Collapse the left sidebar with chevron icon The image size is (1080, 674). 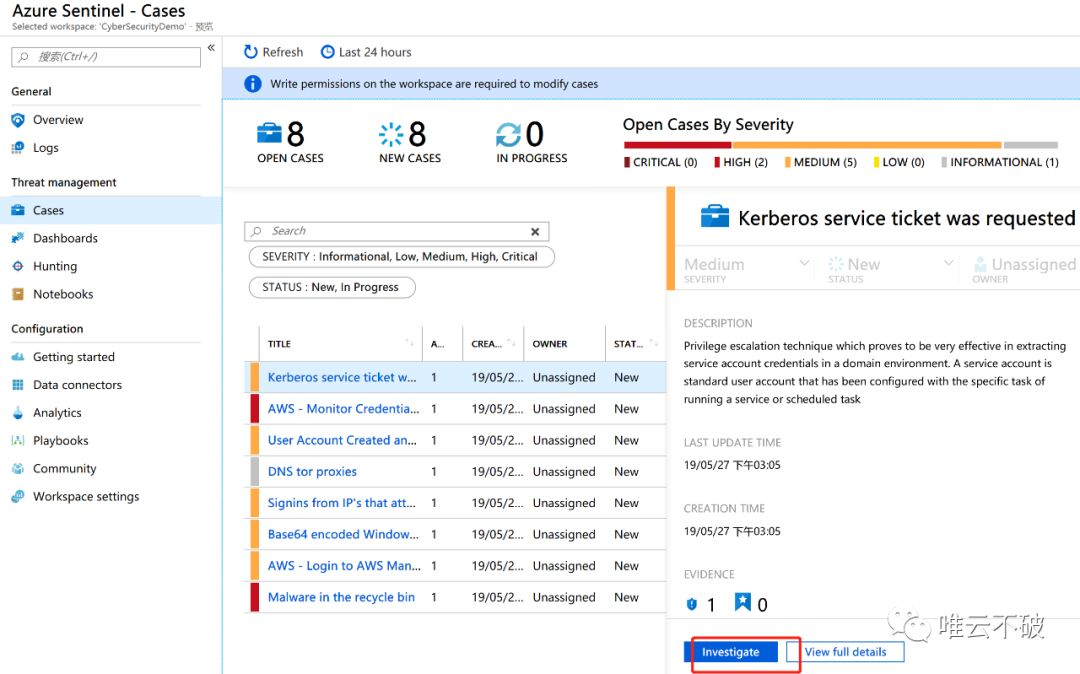211,48
